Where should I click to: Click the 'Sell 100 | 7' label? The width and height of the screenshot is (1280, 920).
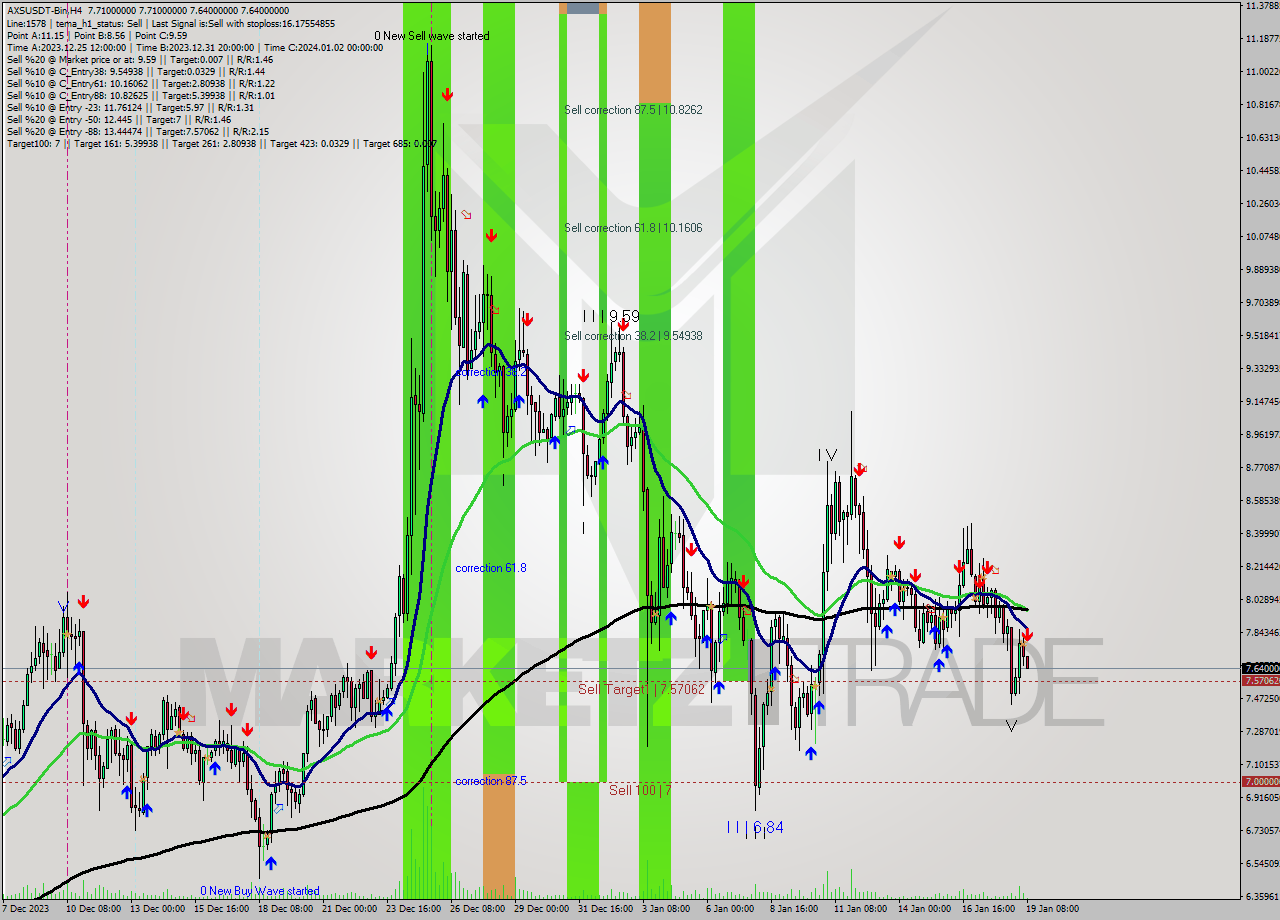(x=640, y=790)
